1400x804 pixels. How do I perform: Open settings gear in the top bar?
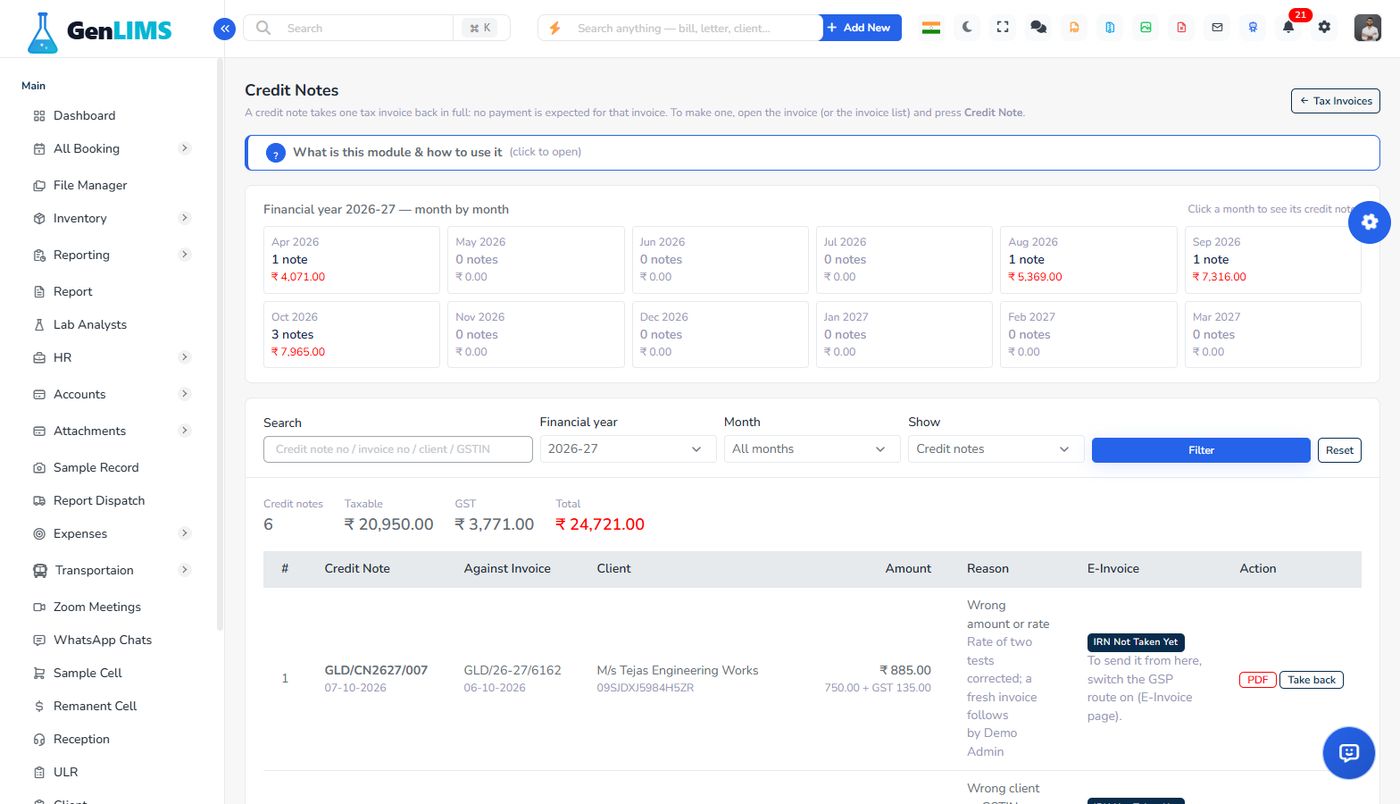1325,27
